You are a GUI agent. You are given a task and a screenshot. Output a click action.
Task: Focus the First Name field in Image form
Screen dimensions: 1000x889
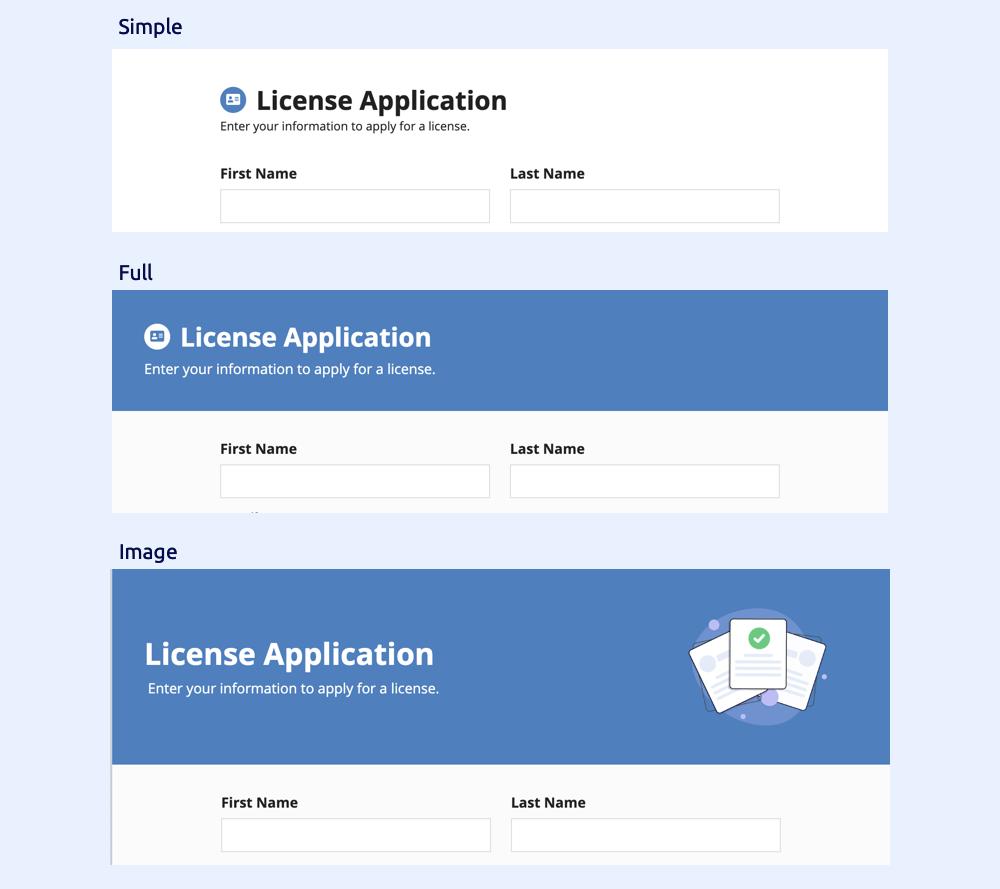pyautogui.click(x=356, y=835)
